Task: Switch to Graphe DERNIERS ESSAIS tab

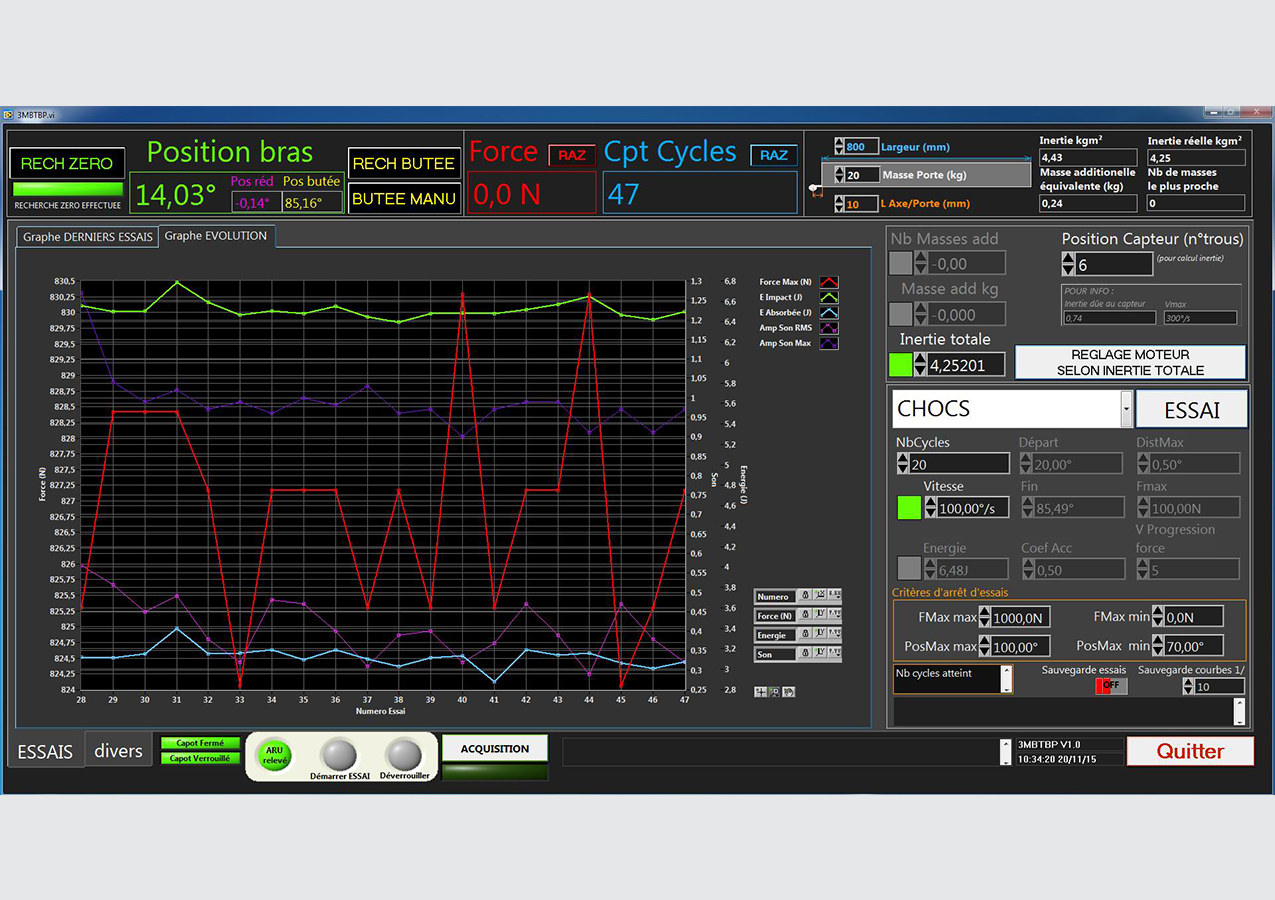Action: [88, 237]
